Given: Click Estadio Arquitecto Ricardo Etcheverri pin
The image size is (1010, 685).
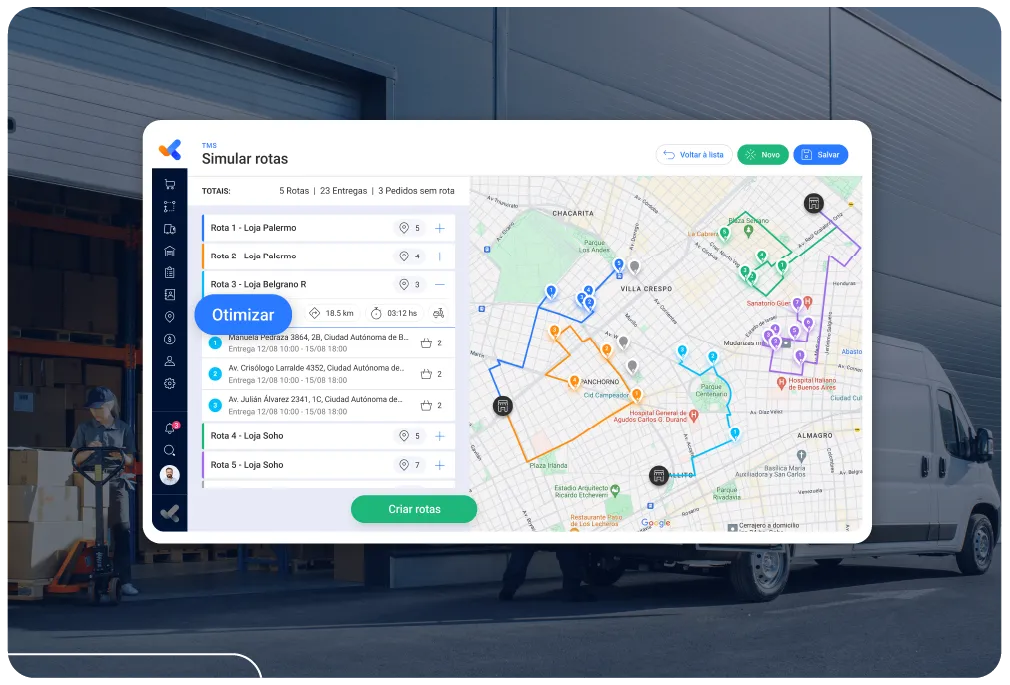Looking at the screenshot, I should coord(615,490).
